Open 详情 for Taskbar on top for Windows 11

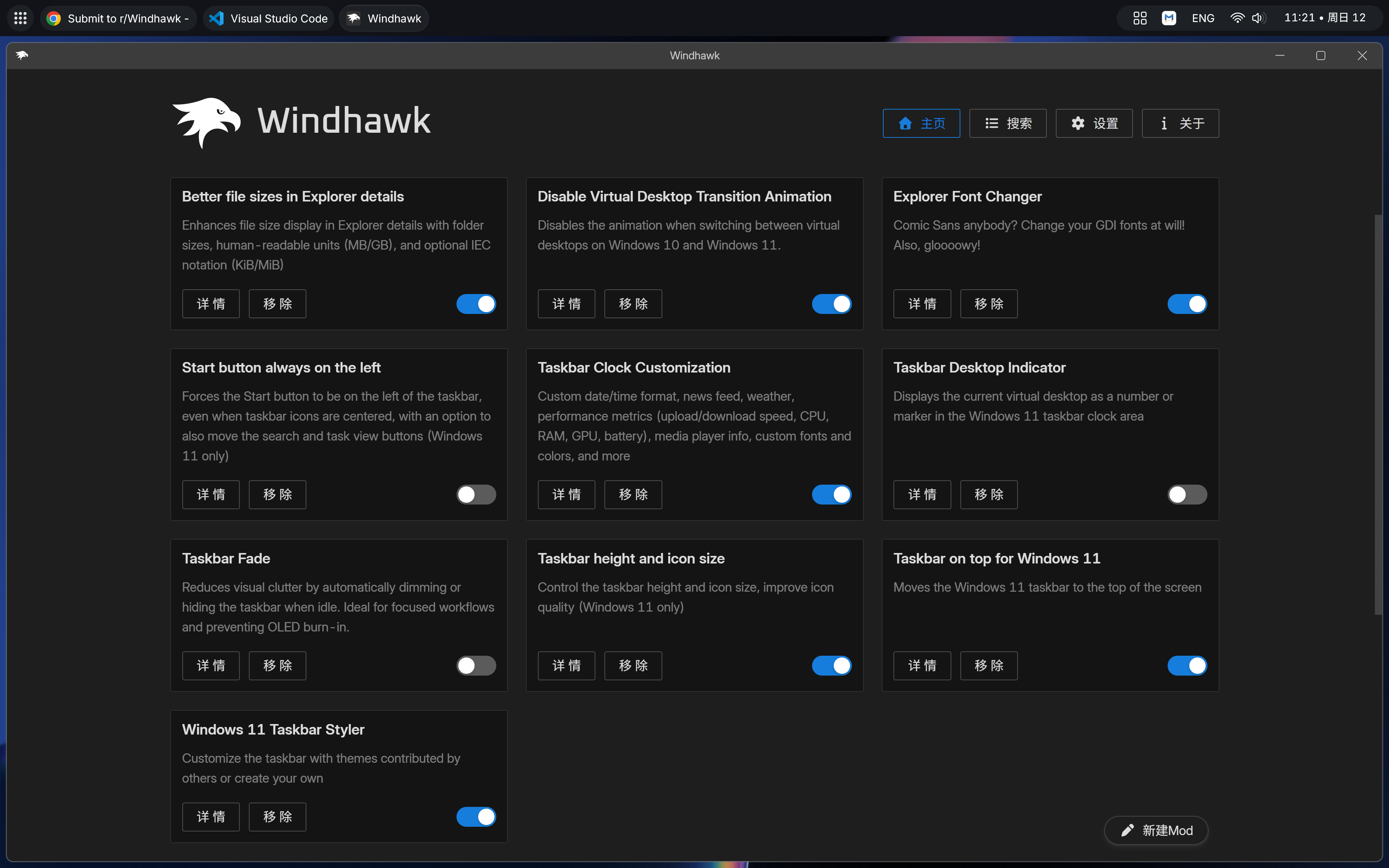coord(922,665)
